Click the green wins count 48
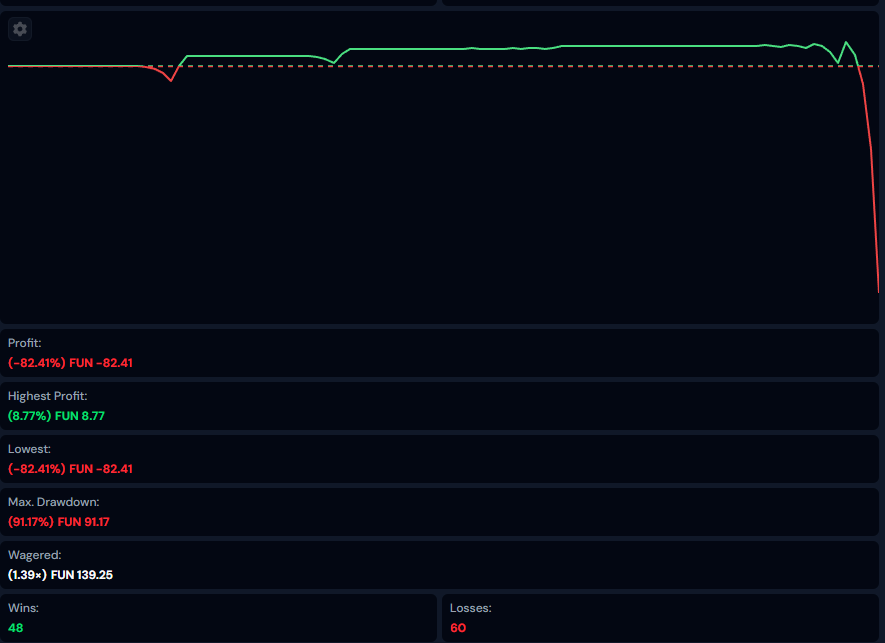885x643 pixels. pos(15,627)
